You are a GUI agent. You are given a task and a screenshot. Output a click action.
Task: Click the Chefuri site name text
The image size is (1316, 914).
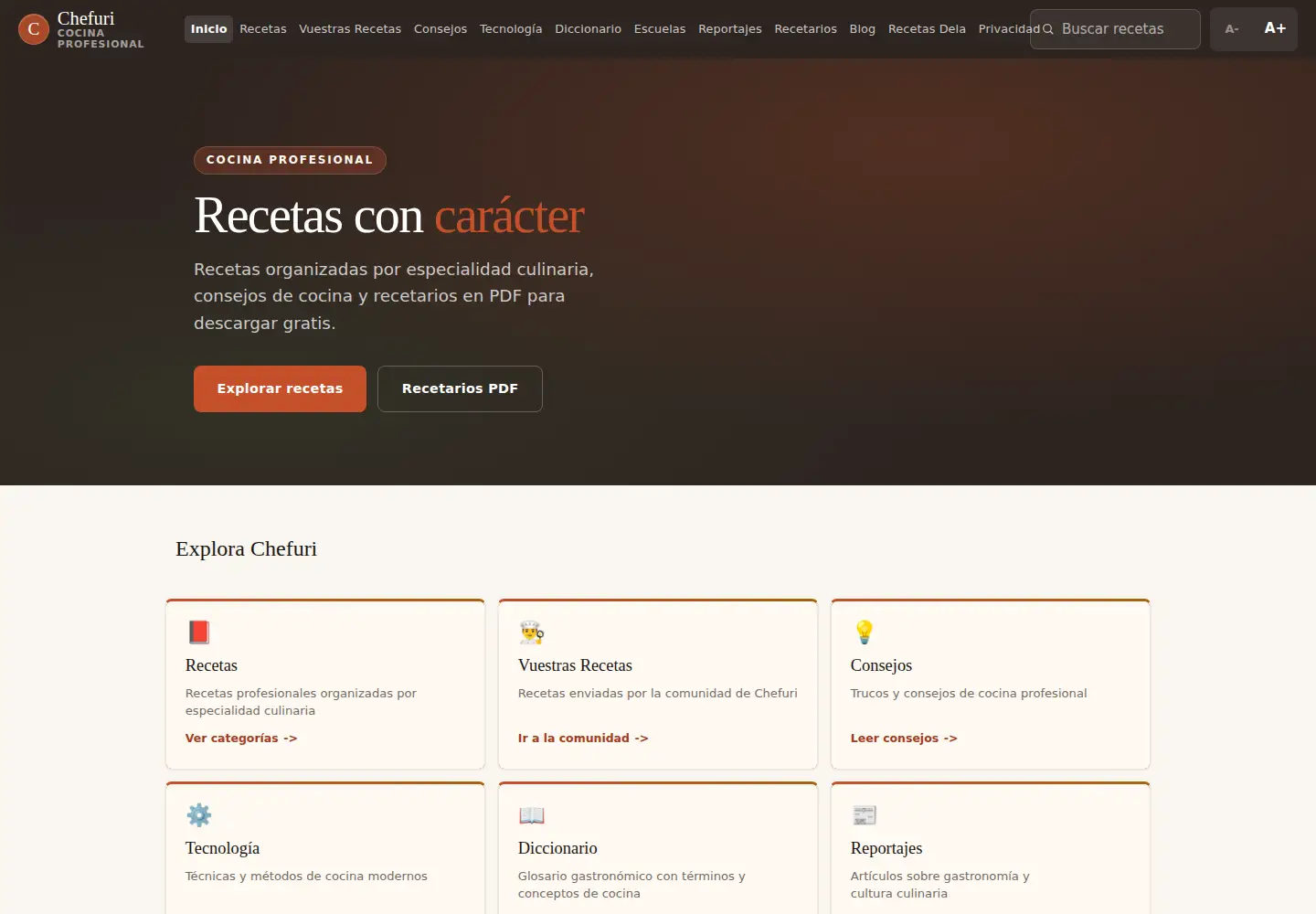pos(86,18)
